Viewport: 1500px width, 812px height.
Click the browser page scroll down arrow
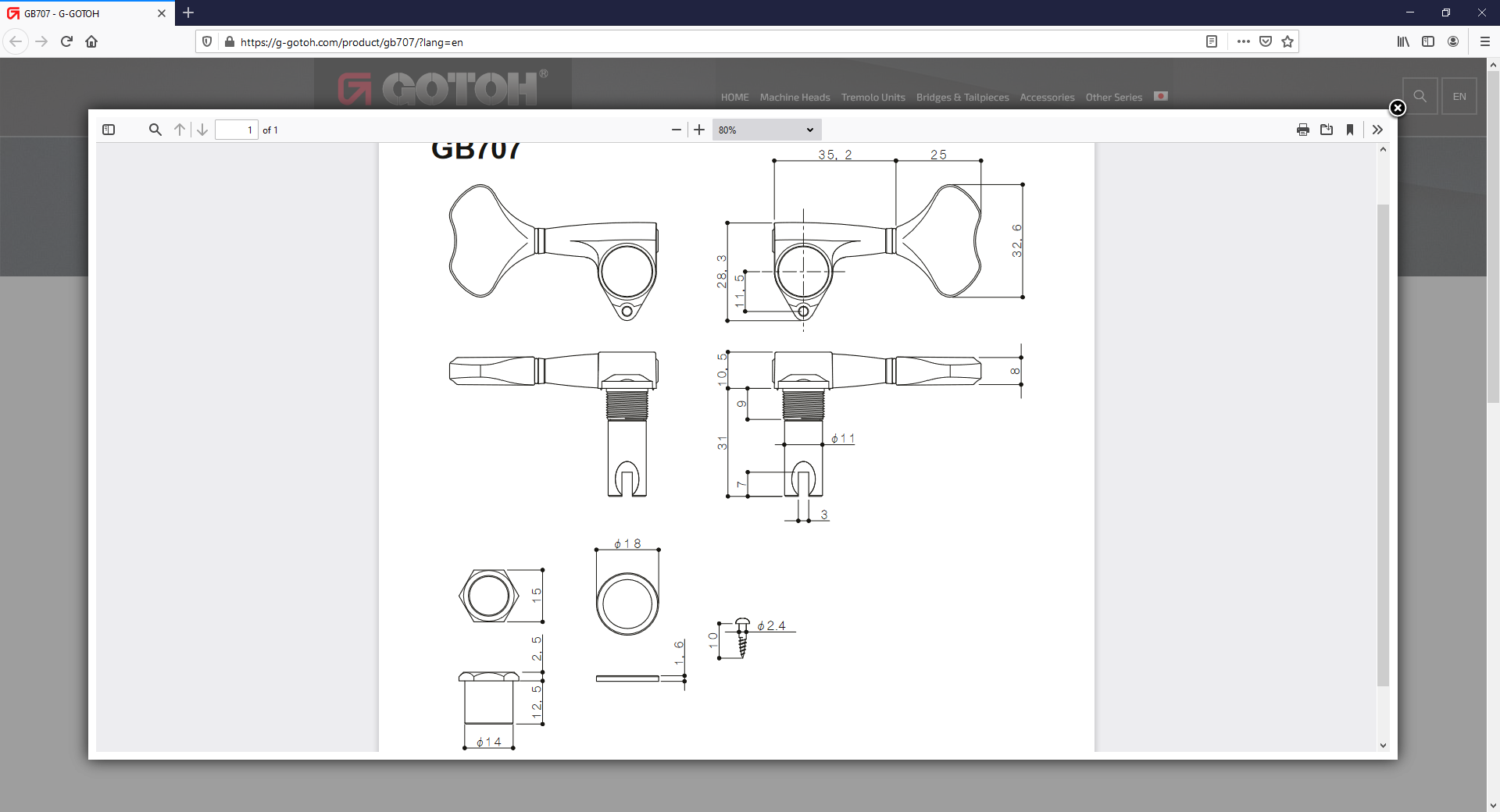1493,805
